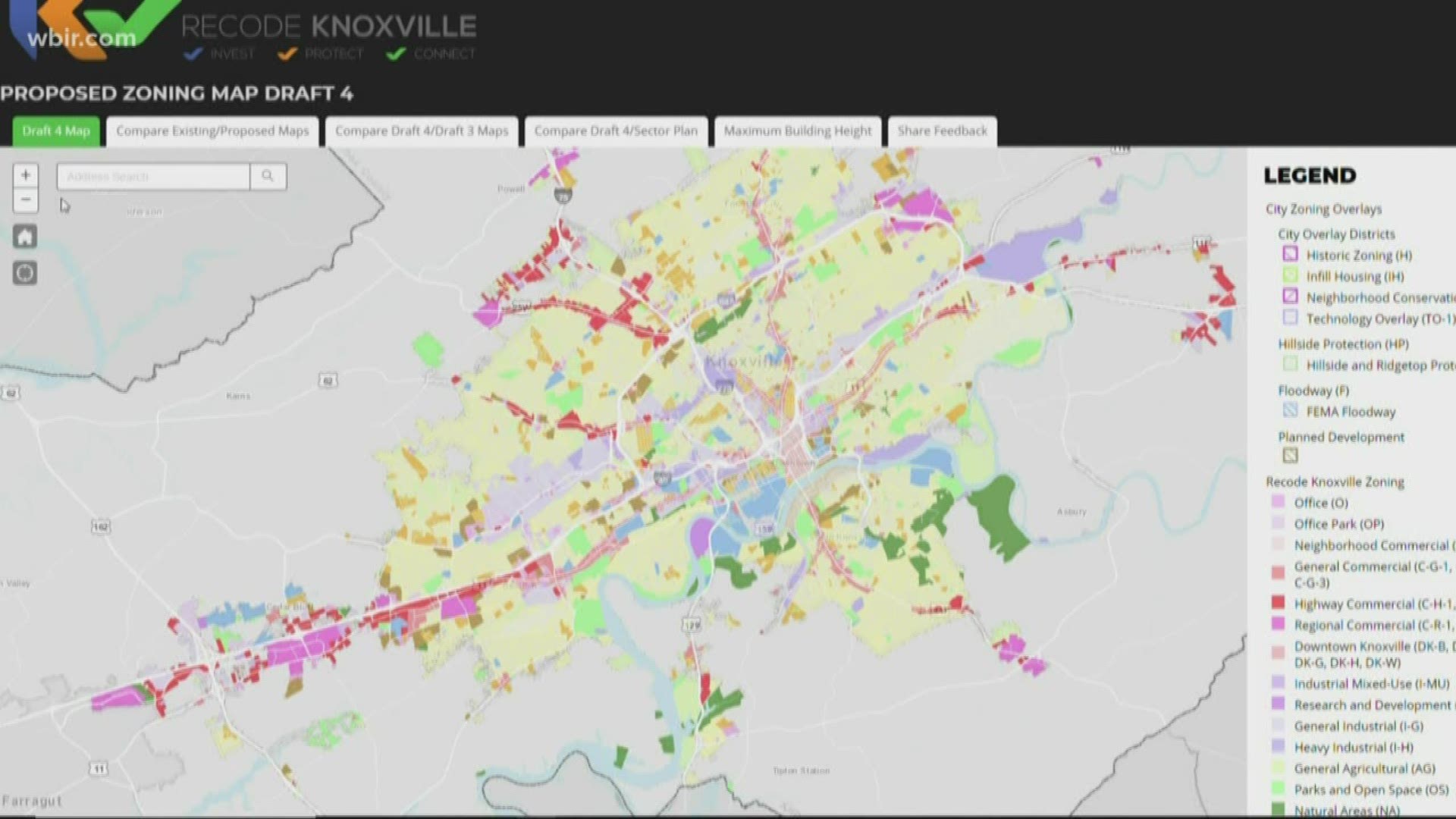Open Compare Draft 4/Sector Plan tab
Screen dimensions: 1456x819
coord(616,131)
